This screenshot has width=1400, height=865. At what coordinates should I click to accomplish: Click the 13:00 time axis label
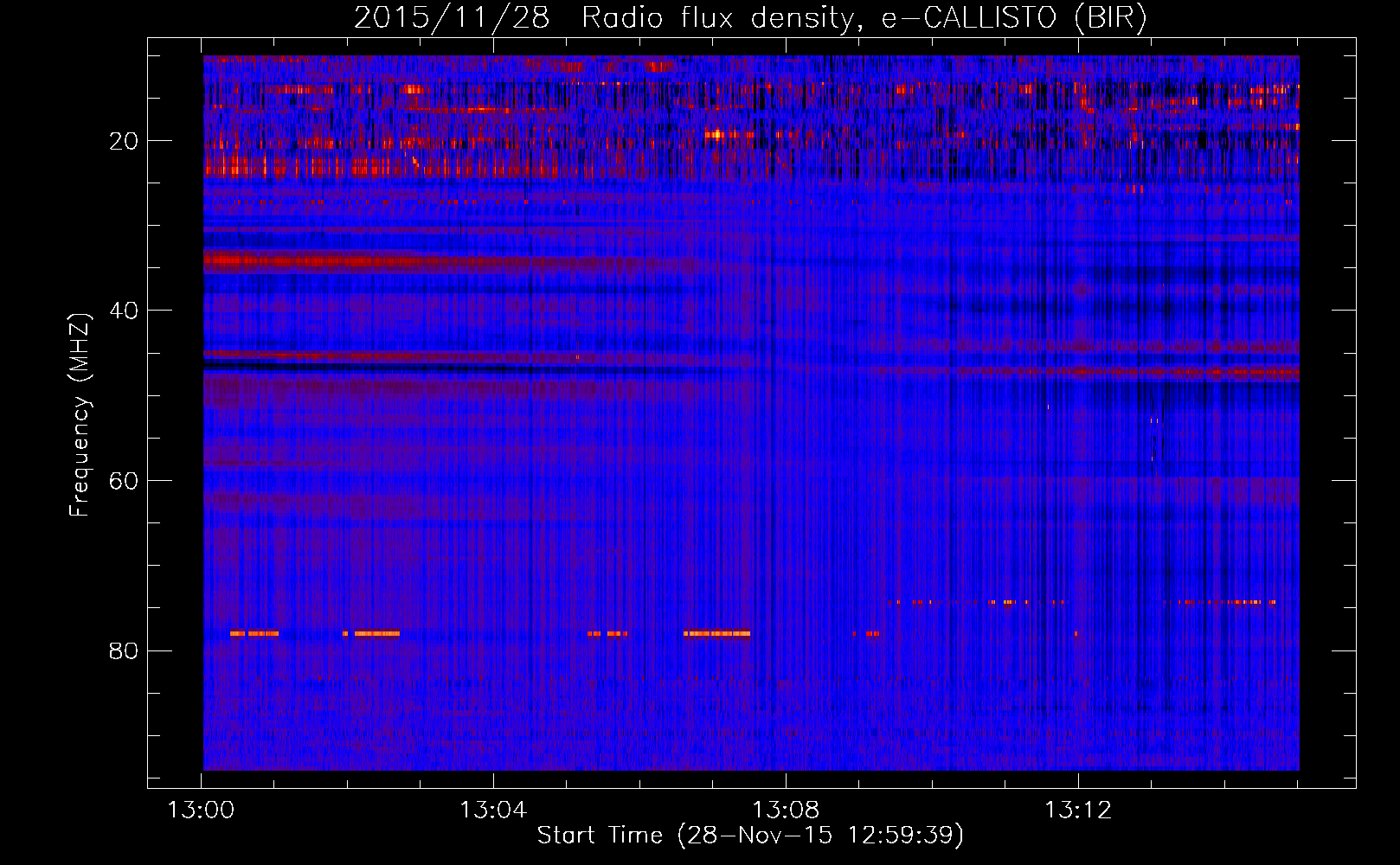(201, 811)
